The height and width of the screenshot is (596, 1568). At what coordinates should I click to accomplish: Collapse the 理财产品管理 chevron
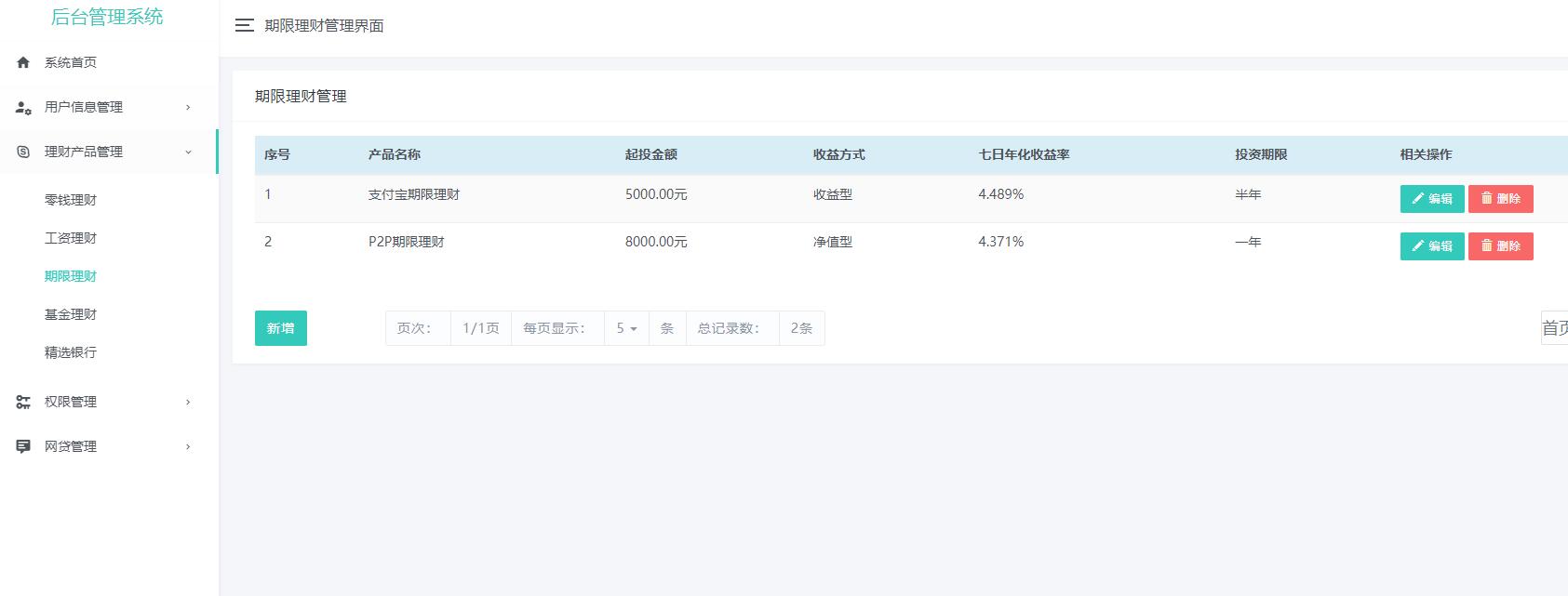pos(188,152)
